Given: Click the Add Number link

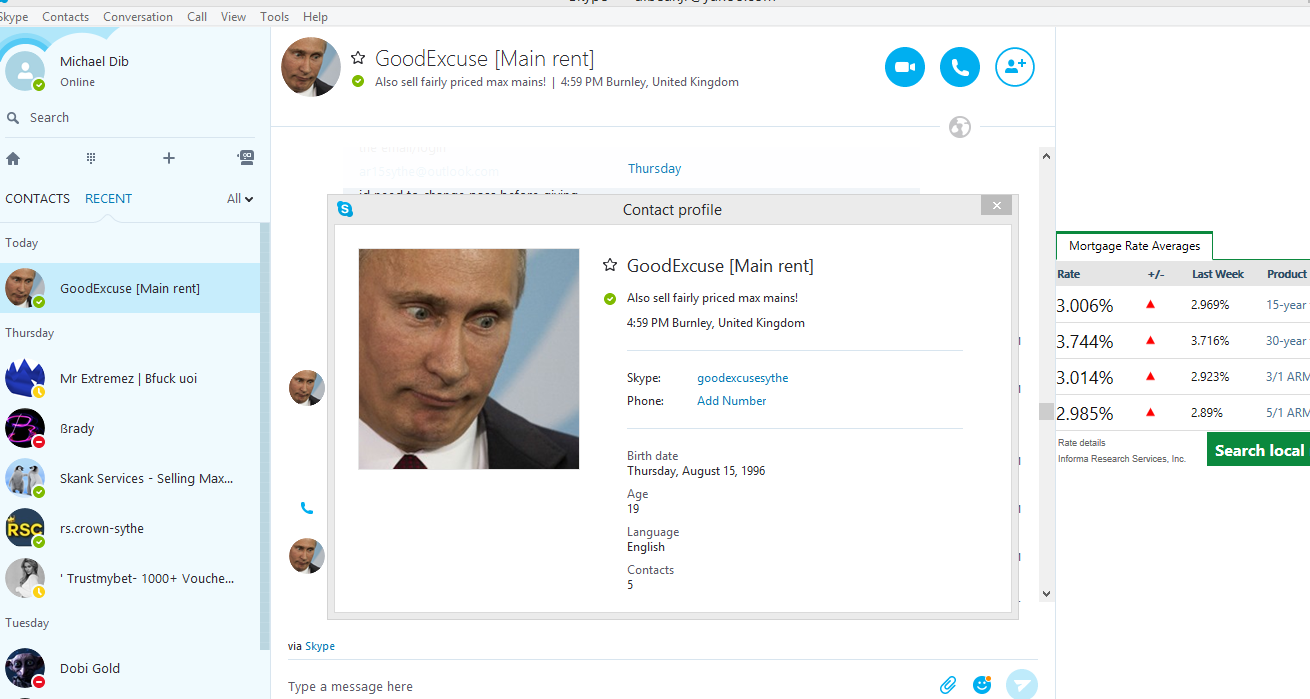Looking at the screenshot, I should [x=732, y=401].
